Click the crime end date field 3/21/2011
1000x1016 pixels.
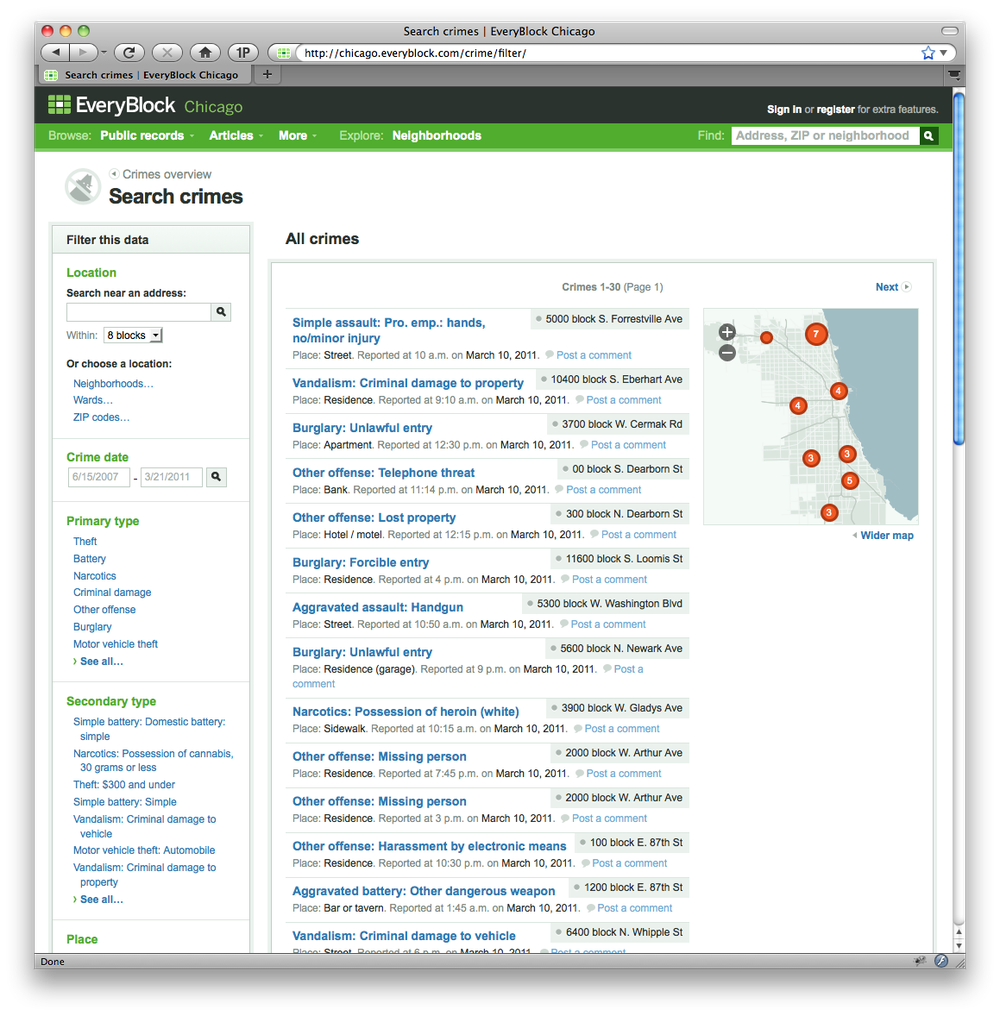171,477
